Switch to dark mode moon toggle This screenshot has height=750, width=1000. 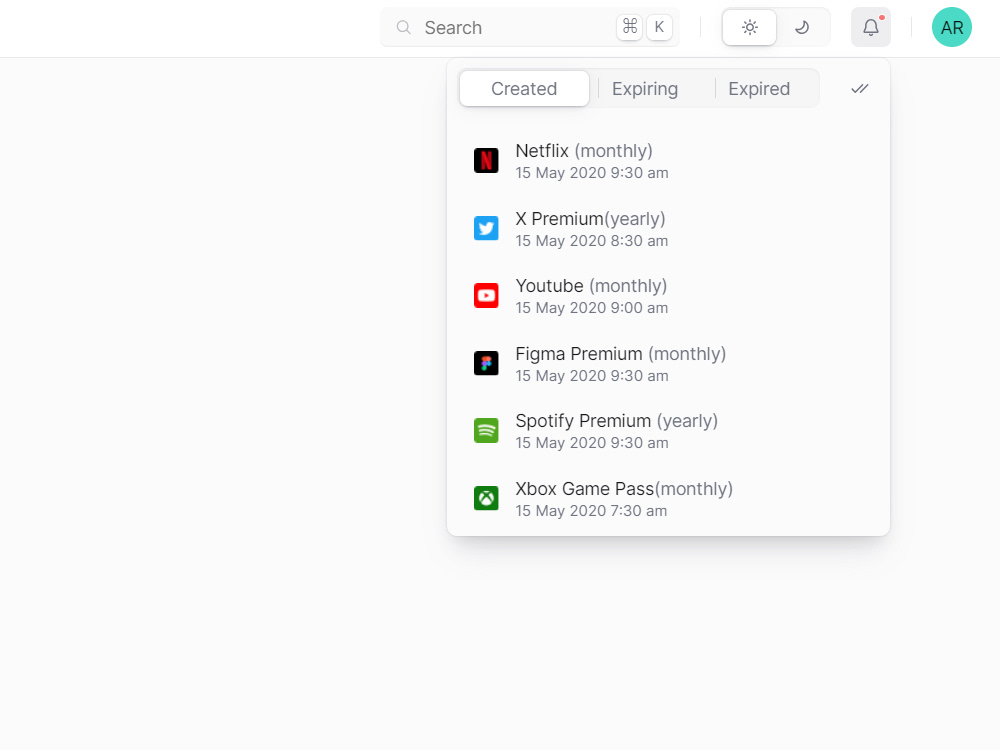pyautogui.click(x=802, y=27)
